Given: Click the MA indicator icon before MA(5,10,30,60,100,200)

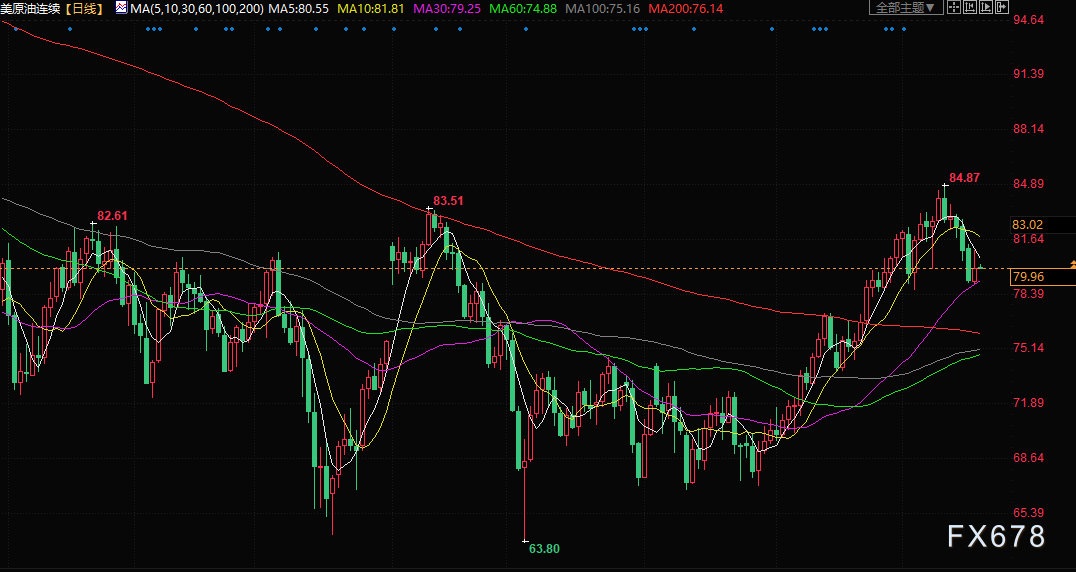Looking at the screenshot, I should [x=121, y=8].
